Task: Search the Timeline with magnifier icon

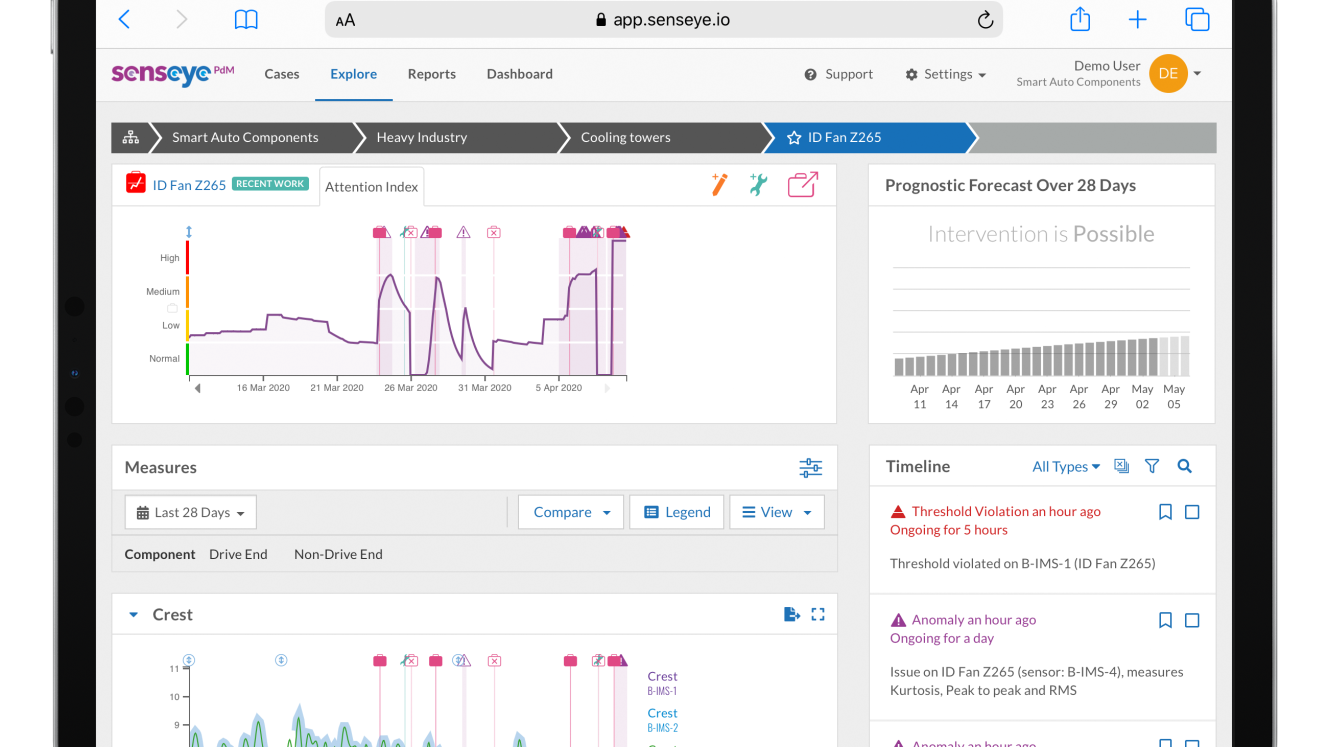Action: coord(1185,466)
